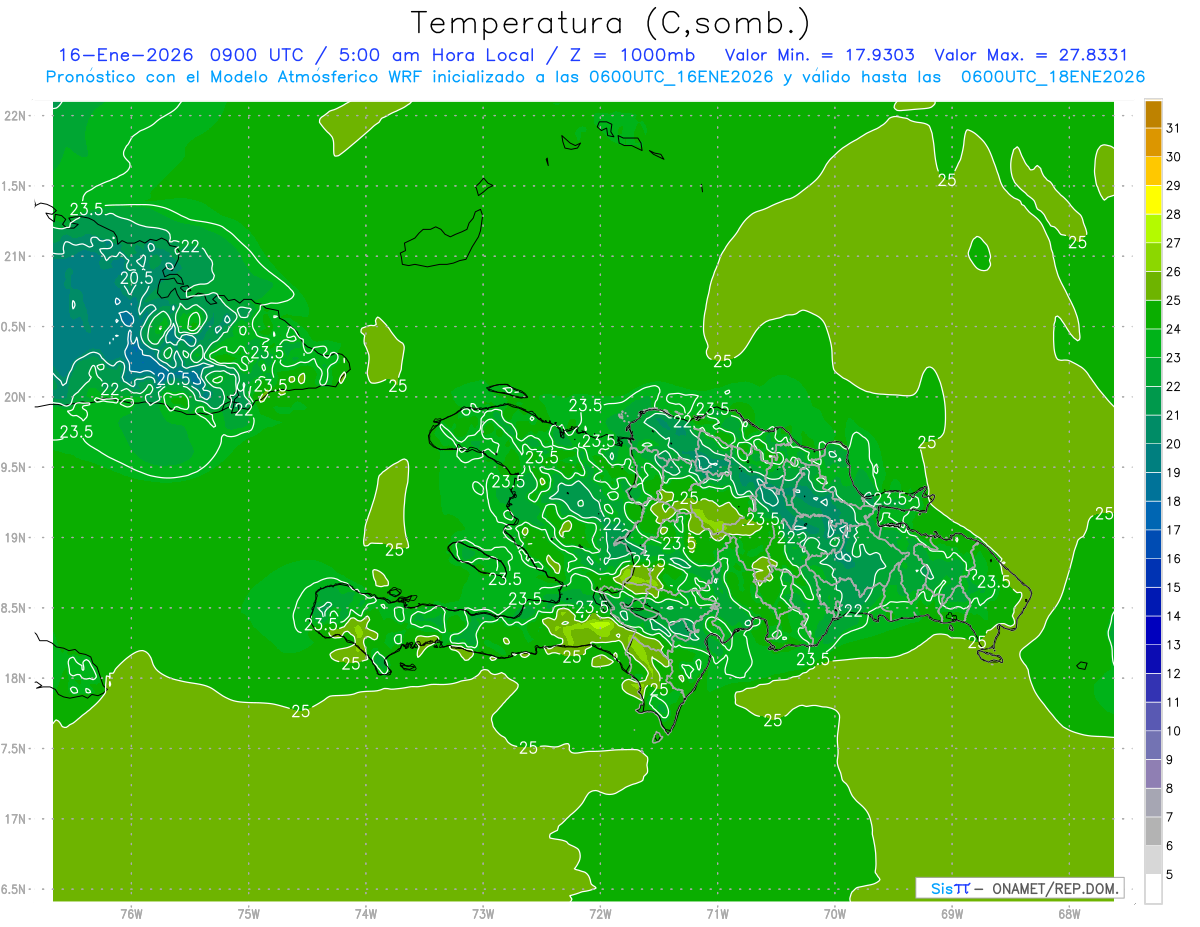Click the "68W" longitude axis label
The height and width of the screenshot is (927, 1200).
1069,913
